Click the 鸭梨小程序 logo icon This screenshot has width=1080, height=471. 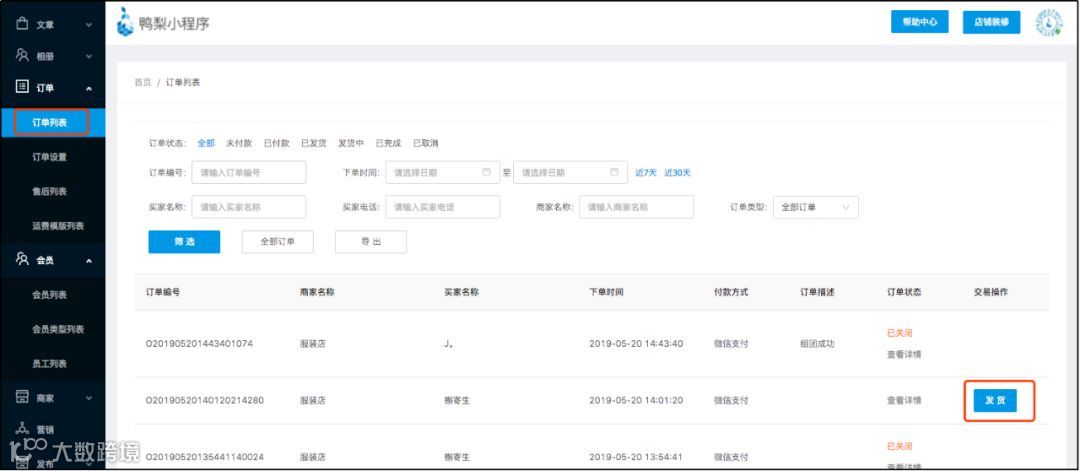[x=125, y=22]
